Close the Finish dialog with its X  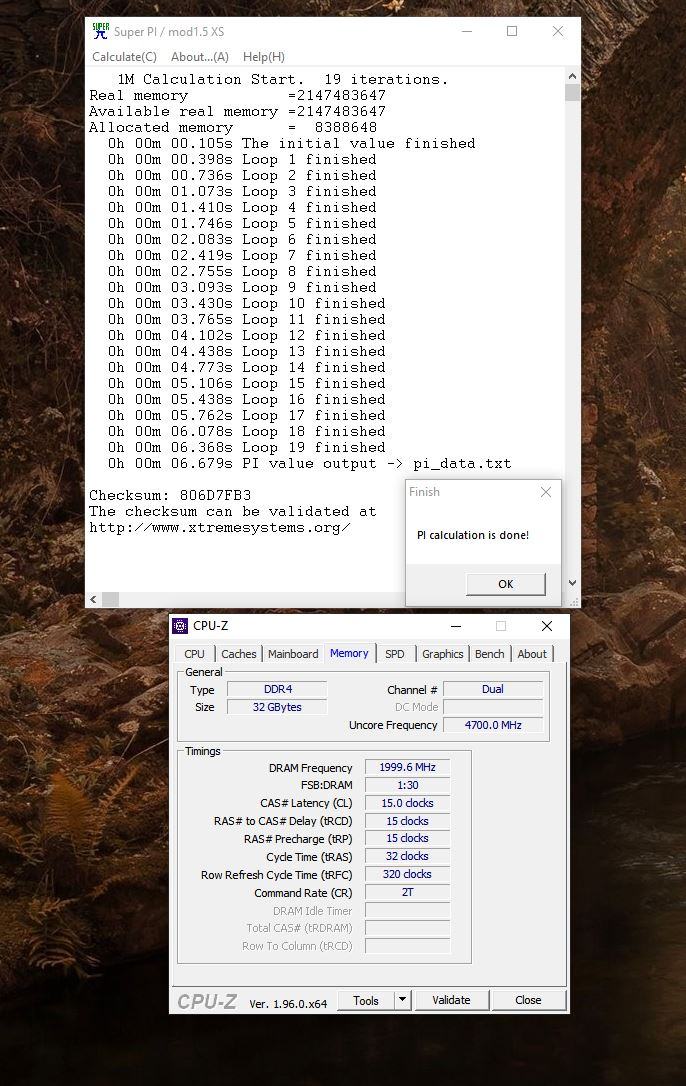[546, 492]
